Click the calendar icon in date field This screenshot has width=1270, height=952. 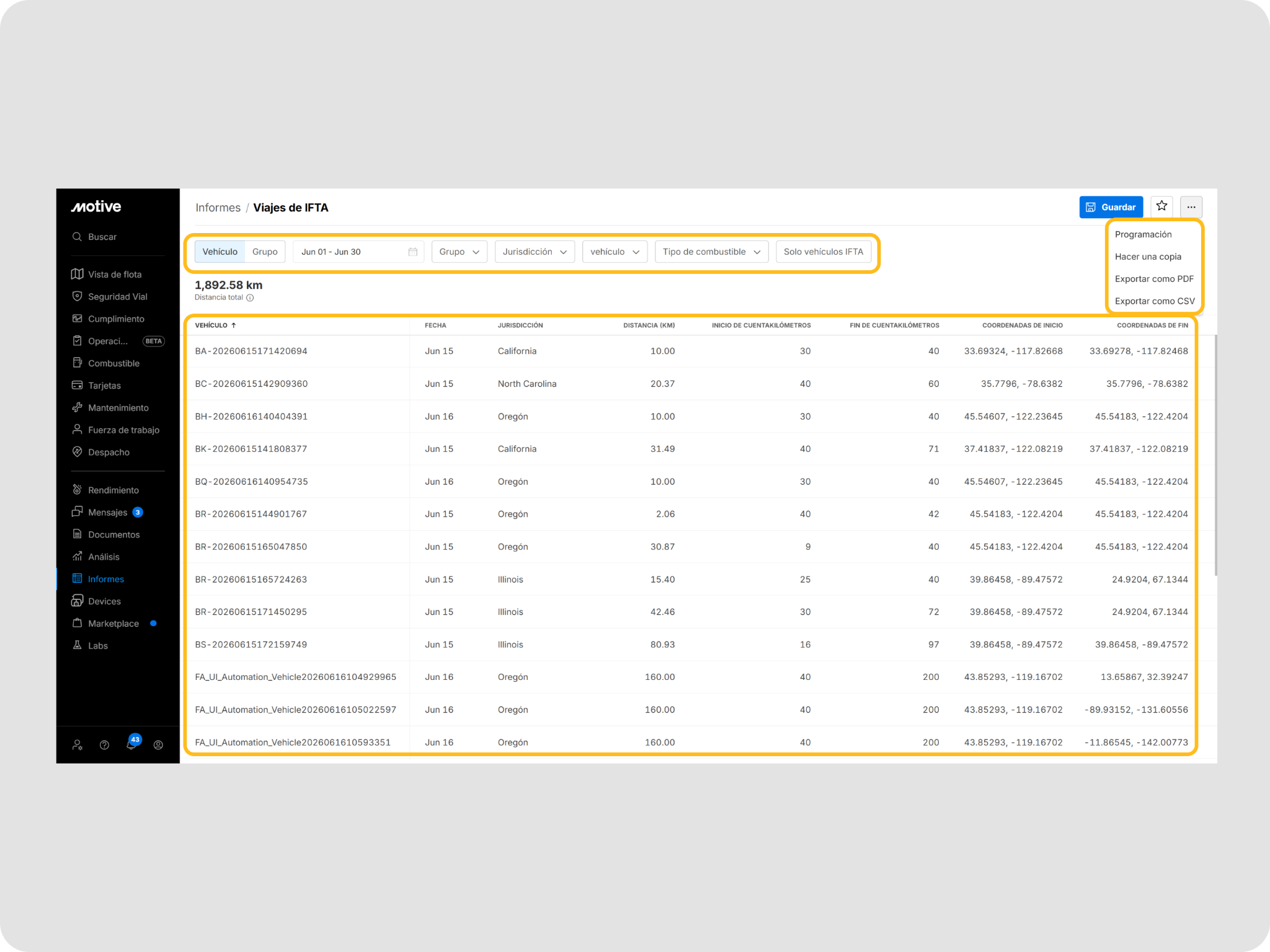[x=413, y=252]
